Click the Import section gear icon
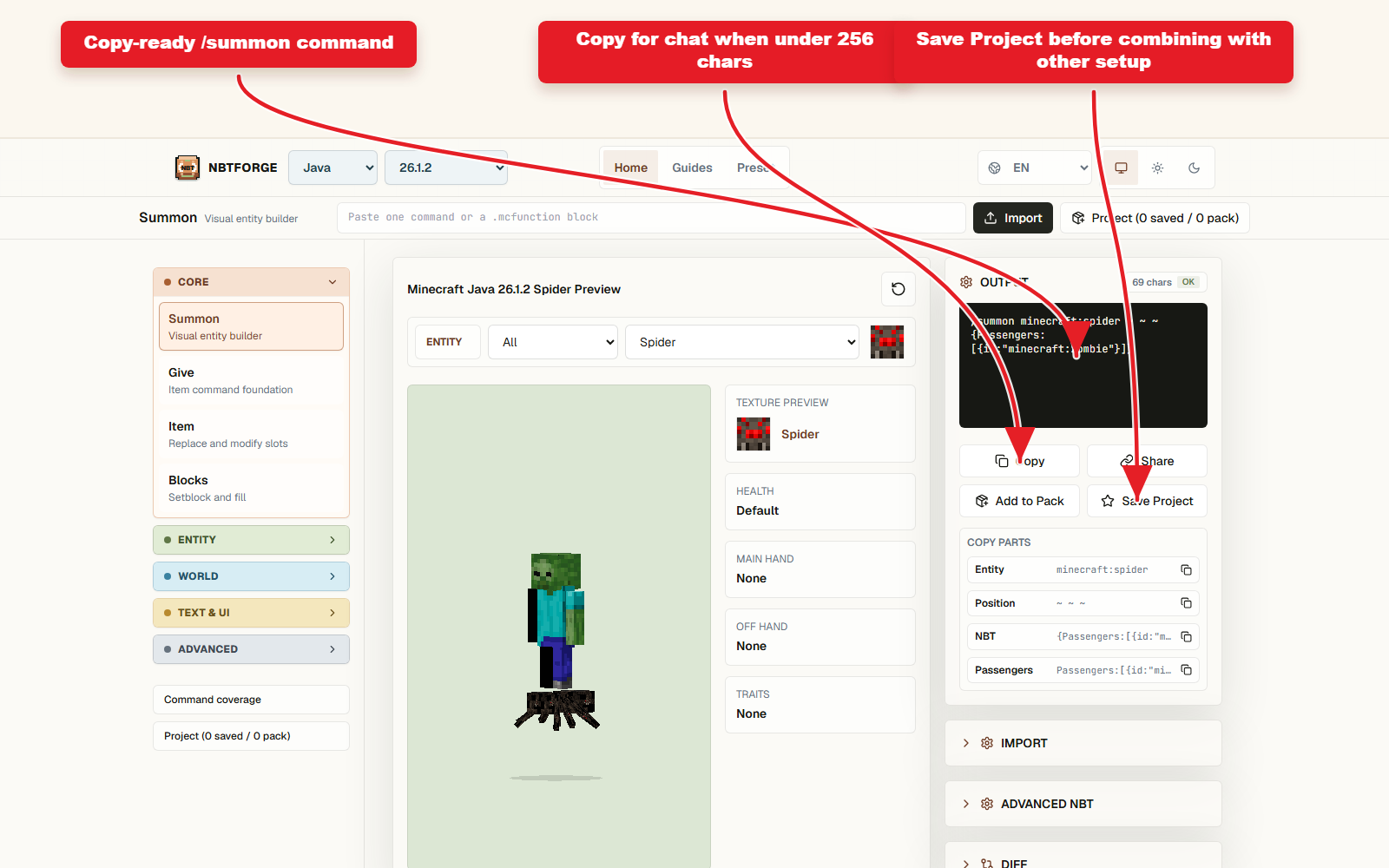1389x868 pixels. (987, 743)
